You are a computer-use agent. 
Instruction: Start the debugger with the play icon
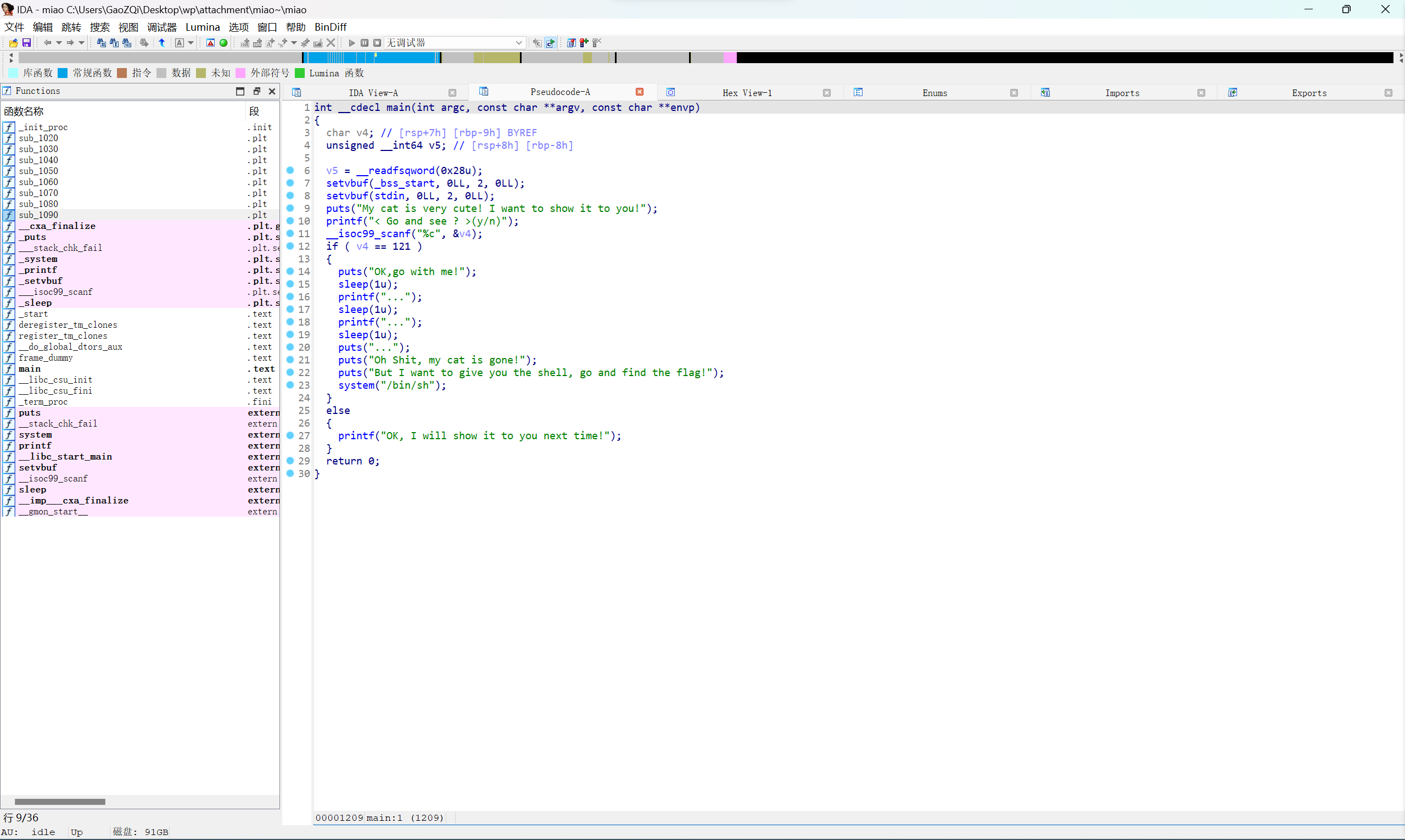click(351, 43)
